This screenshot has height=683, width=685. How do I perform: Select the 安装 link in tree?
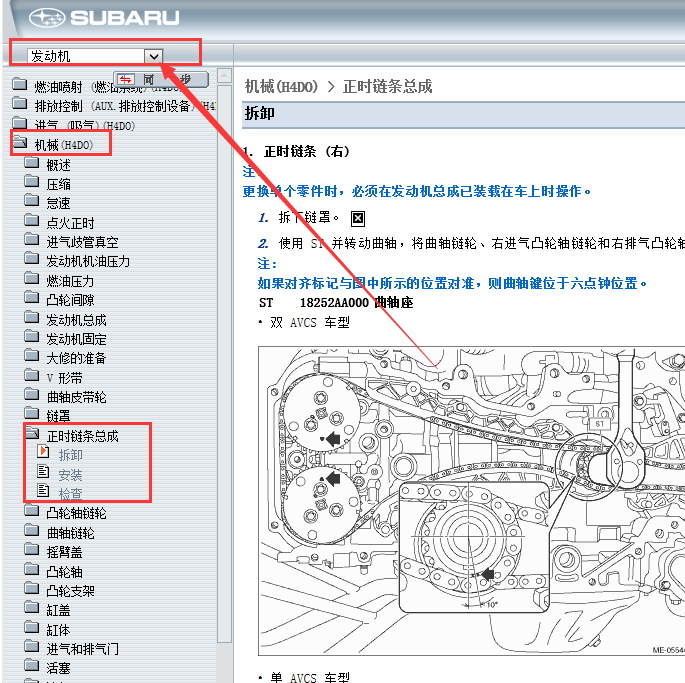point(70,475)
